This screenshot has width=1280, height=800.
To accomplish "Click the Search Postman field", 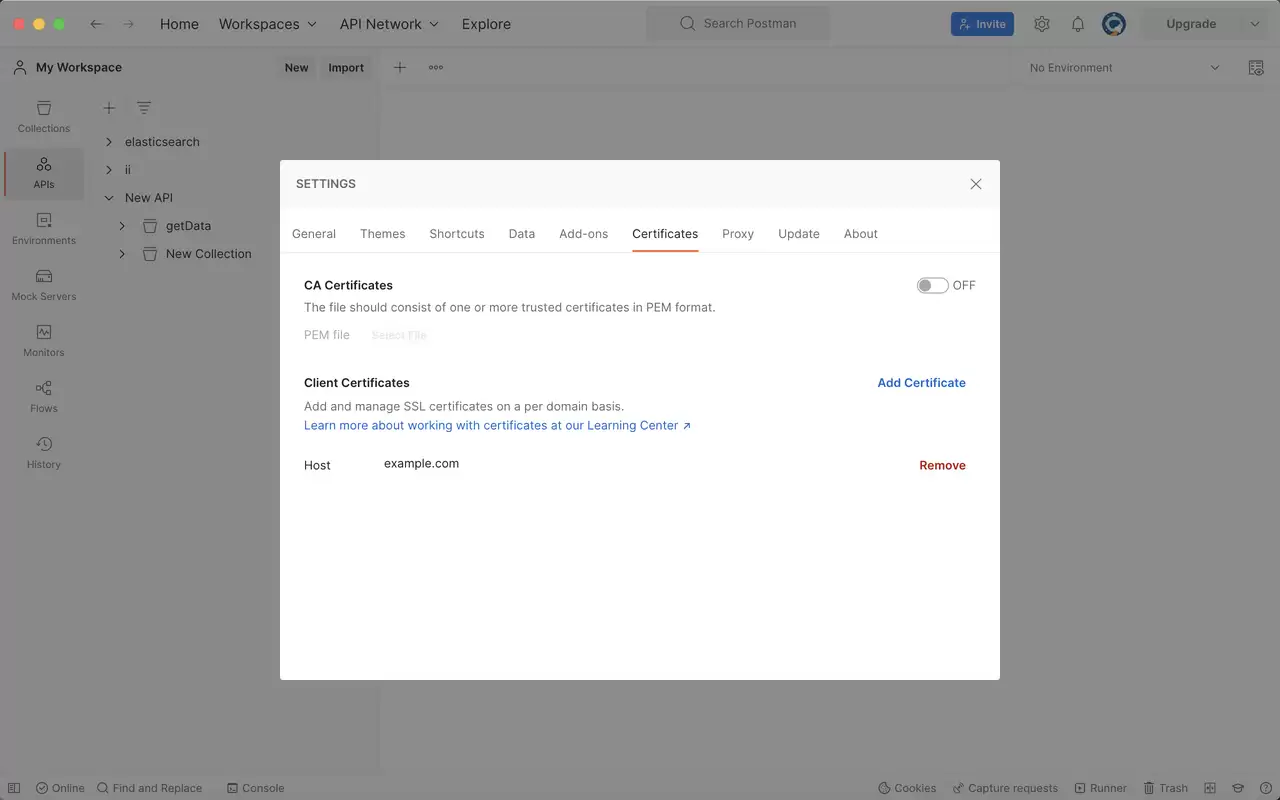I will [738, 24].
